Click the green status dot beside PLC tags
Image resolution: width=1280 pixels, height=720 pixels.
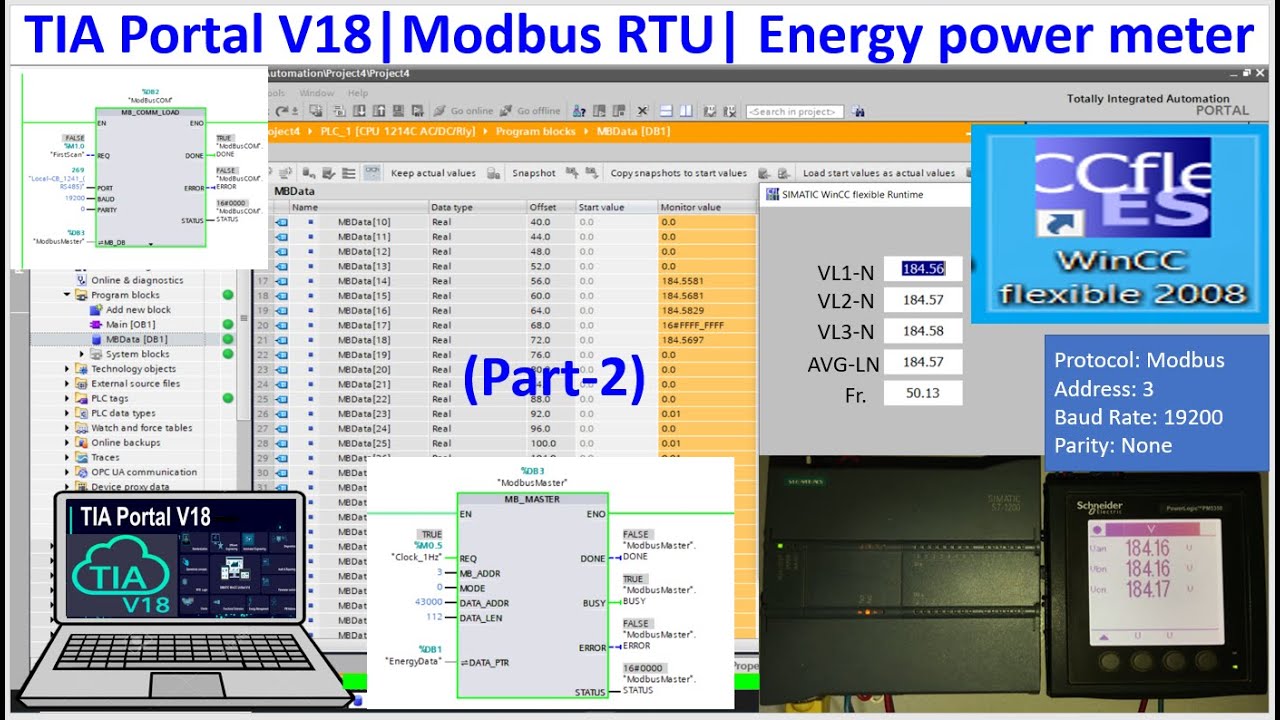click(x=228, y=398)
